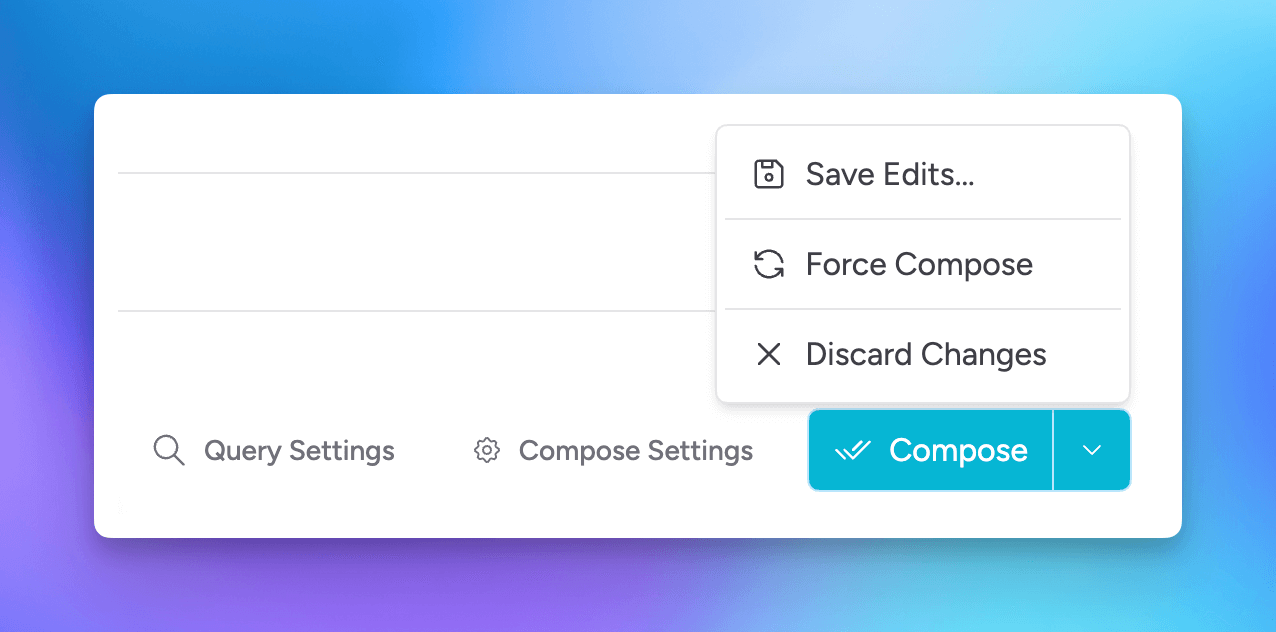1276x632 pixels.
Task: Open Compose Settings
Action: pyautogui.click(x=635, y=450)
